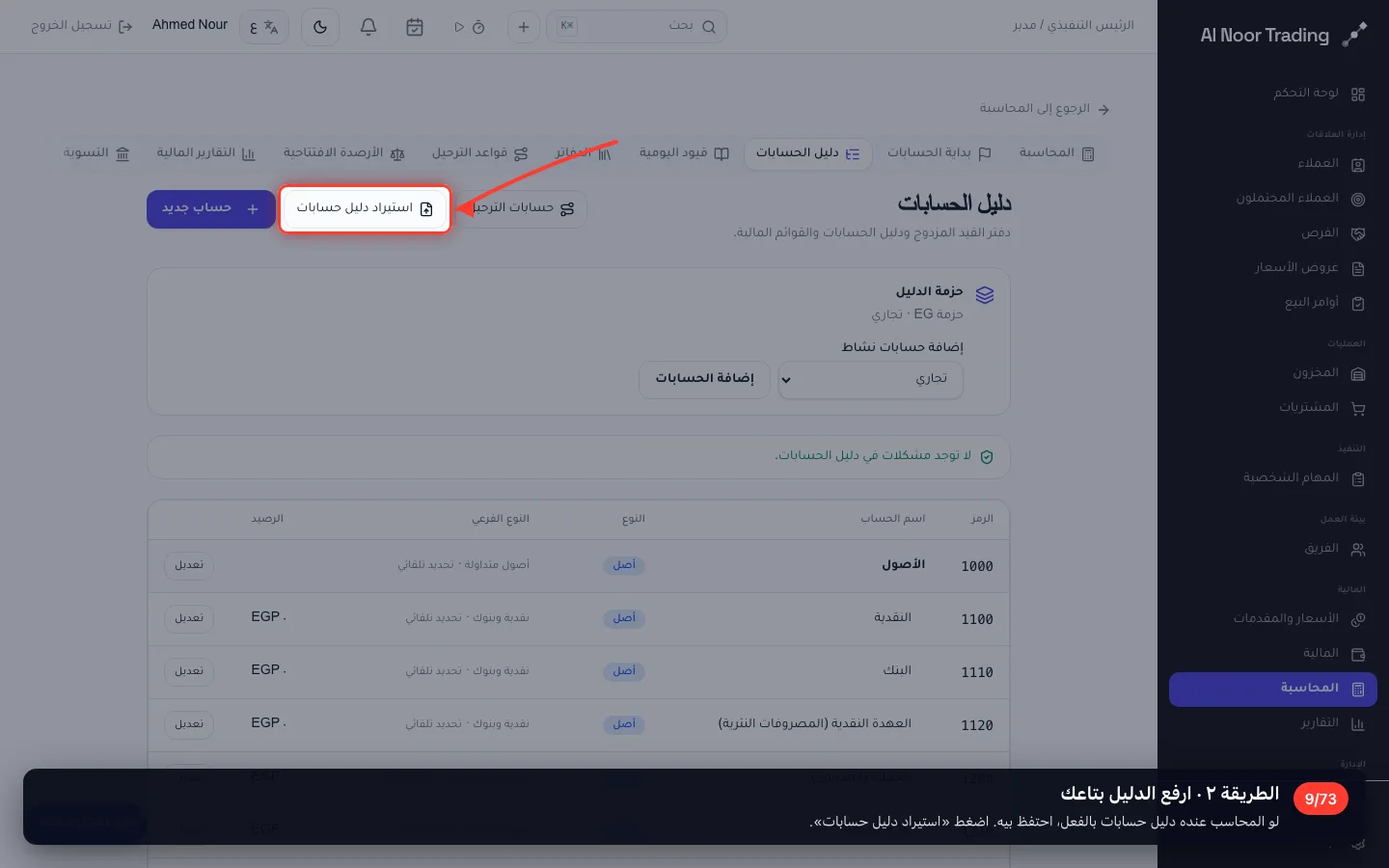The width and height of the screenshot is (1389, 868).
Task: Click the Al Noor Trading logo
Action: 1283,36
